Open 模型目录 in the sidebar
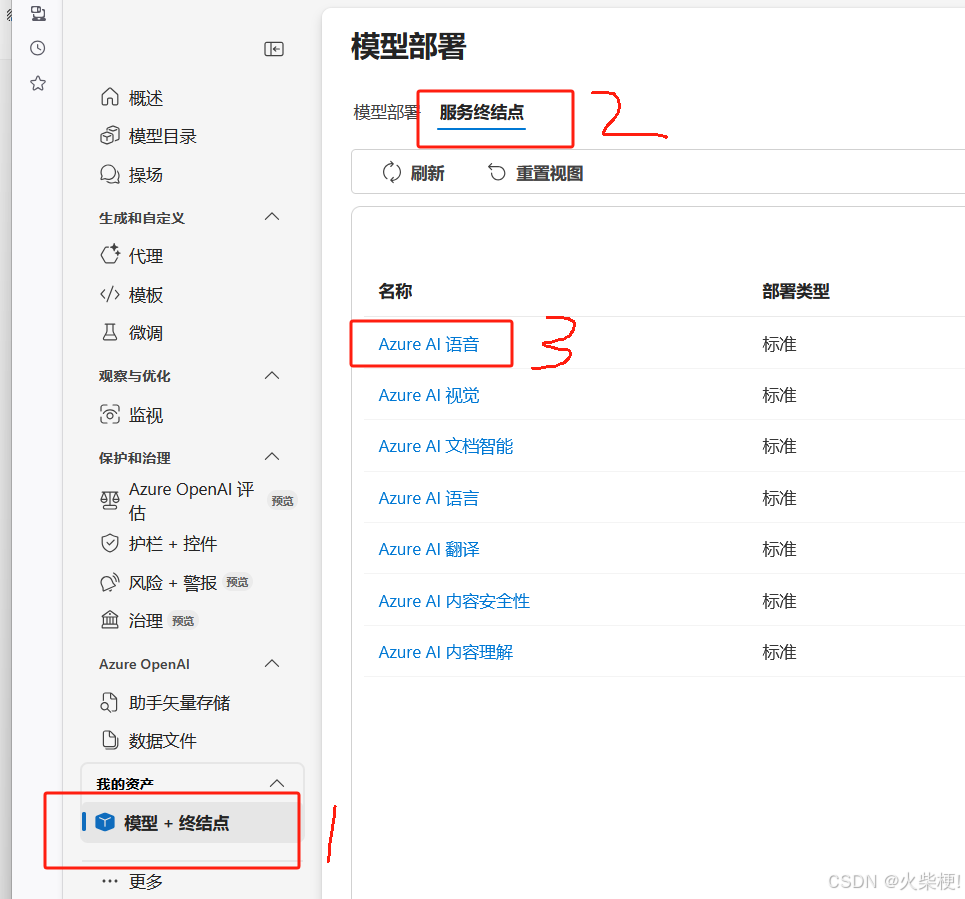 162,136
